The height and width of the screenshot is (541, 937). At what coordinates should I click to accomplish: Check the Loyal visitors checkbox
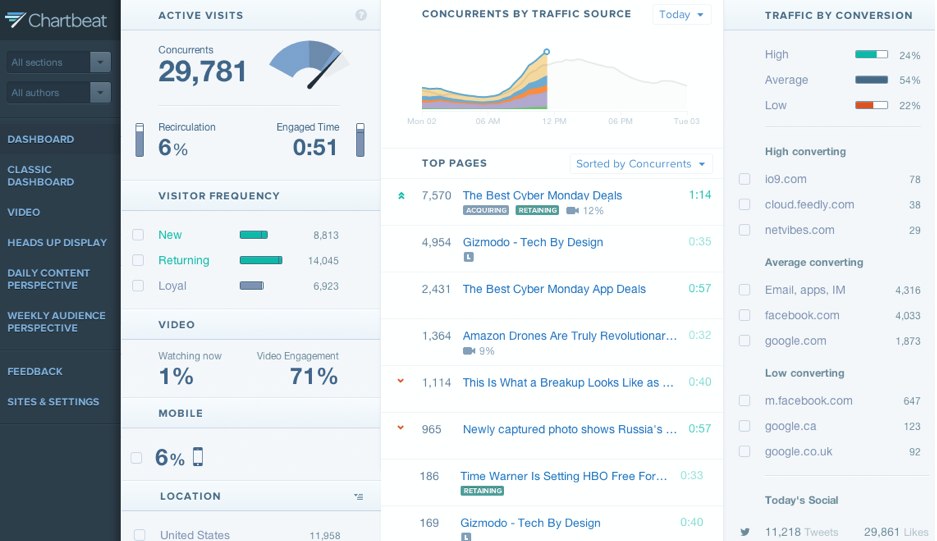point(138,286)
